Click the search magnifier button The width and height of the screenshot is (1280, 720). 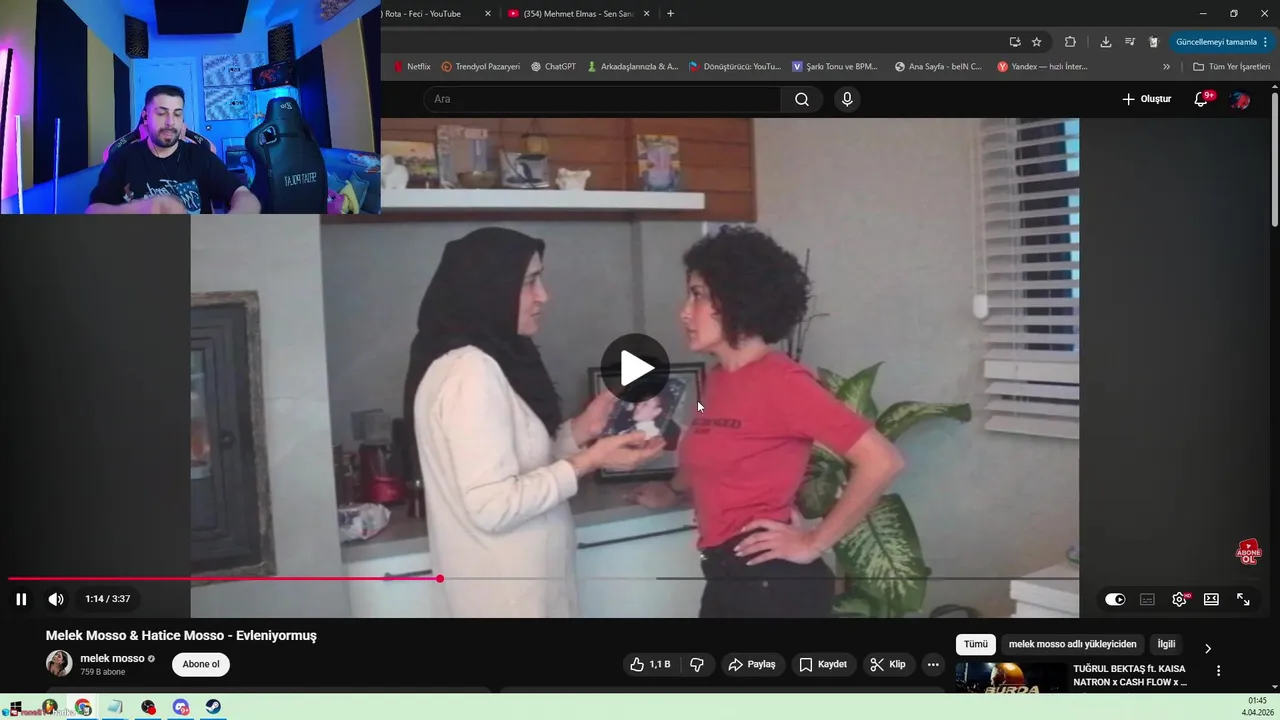802,99
